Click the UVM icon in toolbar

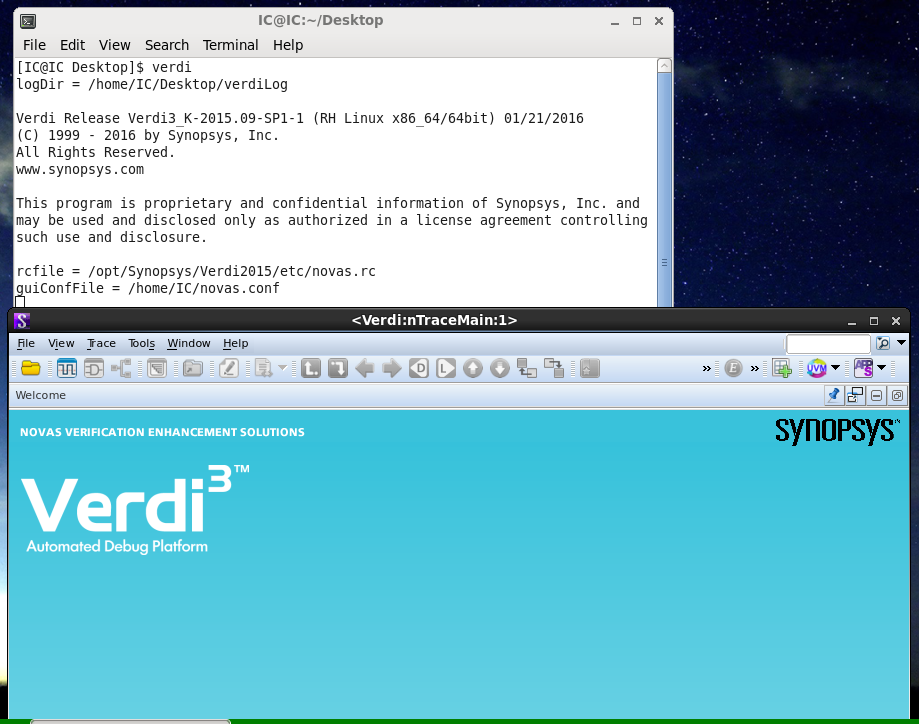(x=816, y=368)
